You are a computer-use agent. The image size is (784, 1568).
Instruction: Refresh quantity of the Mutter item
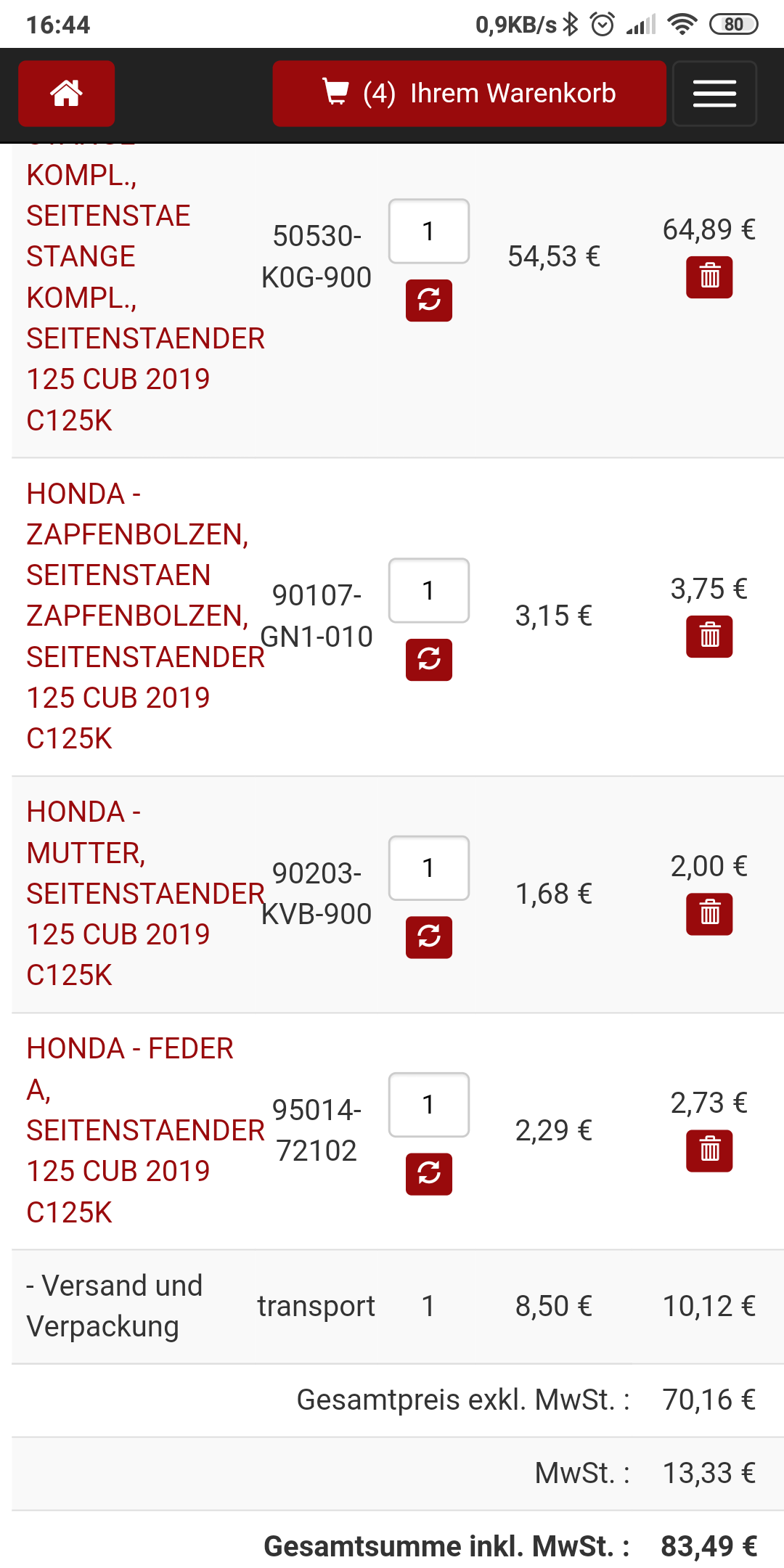429,937
